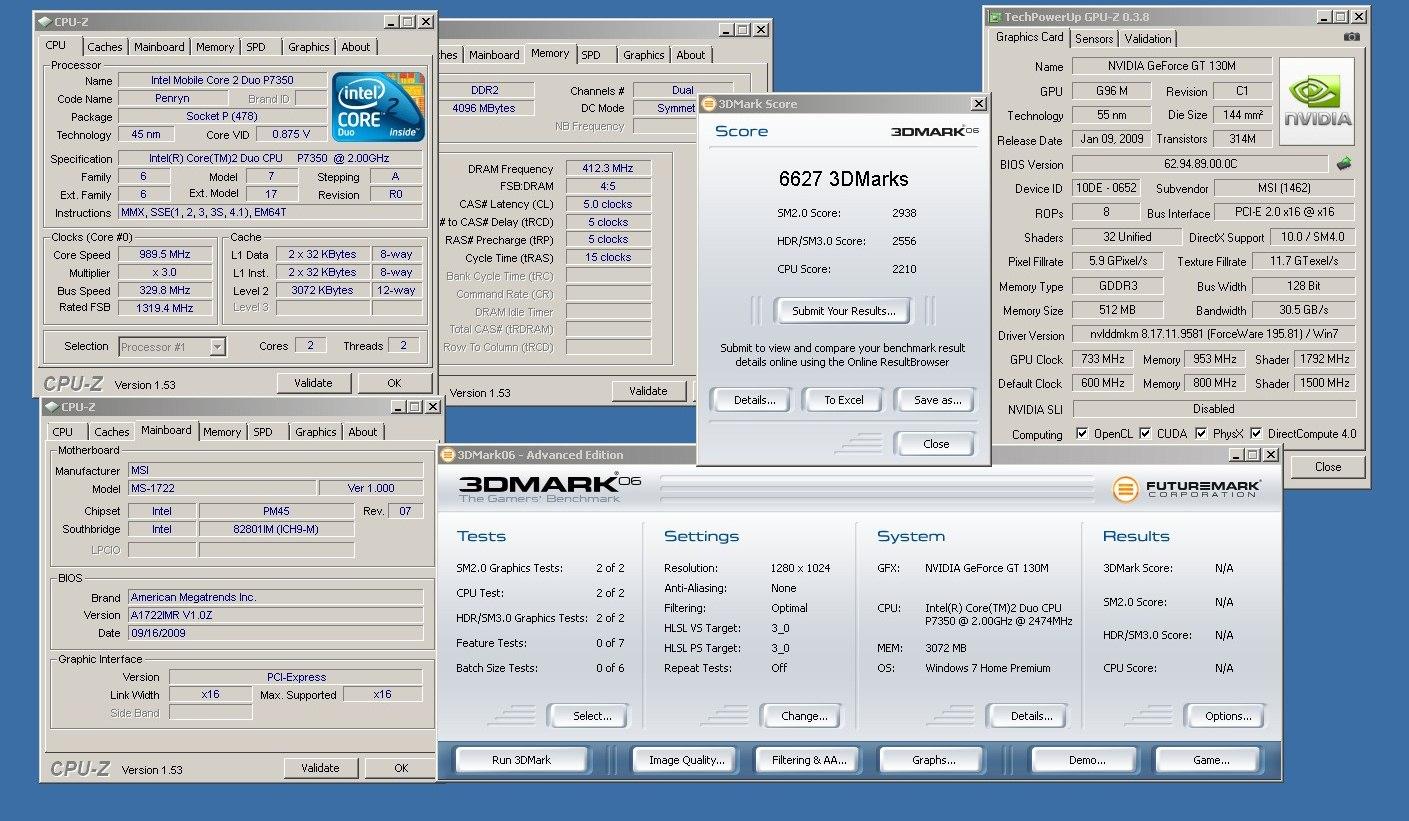Open the Validation tab in GPU-Z

[1148, 38]
